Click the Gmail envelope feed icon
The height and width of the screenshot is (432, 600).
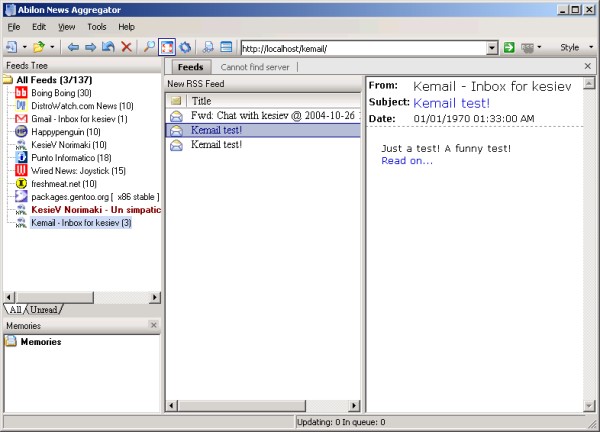[x=21, y=119]
